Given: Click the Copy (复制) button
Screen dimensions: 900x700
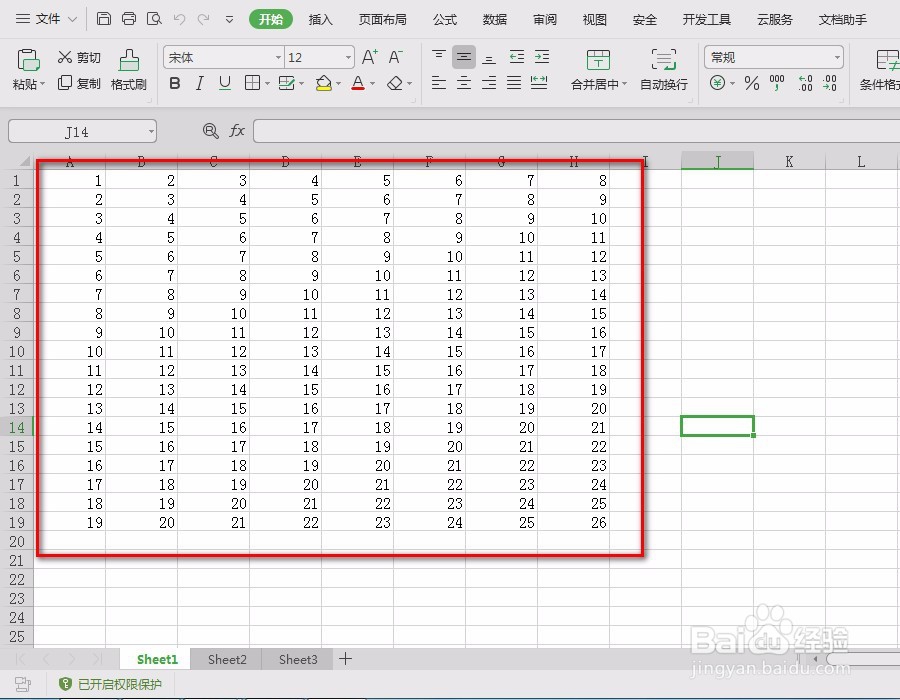Looking at the screenshot, I should point(79,83).
